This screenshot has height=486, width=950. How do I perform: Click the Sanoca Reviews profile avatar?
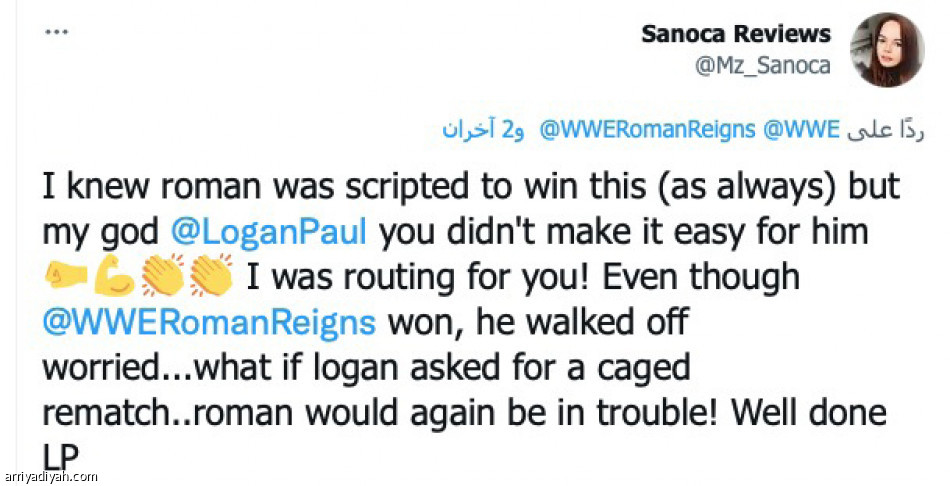point(880,50)
